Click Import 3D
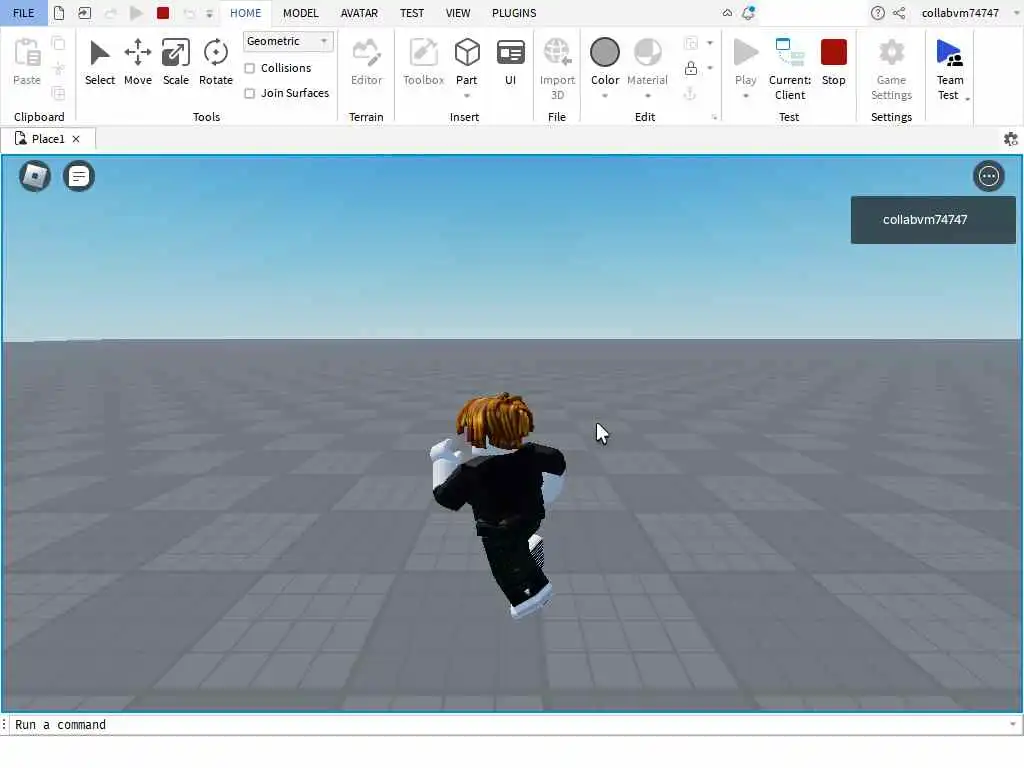Viewport: 1024px width, 768px height. coord(557,69)
